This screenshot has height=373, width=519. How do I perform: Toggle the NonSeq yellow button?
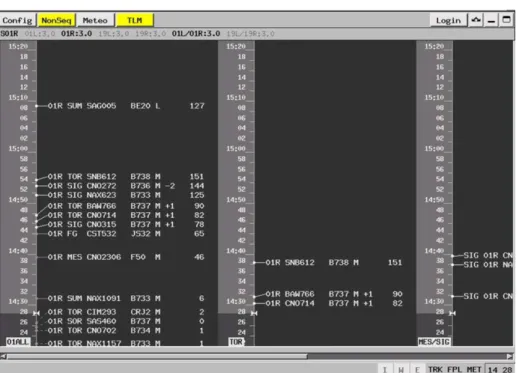point(56,20)
